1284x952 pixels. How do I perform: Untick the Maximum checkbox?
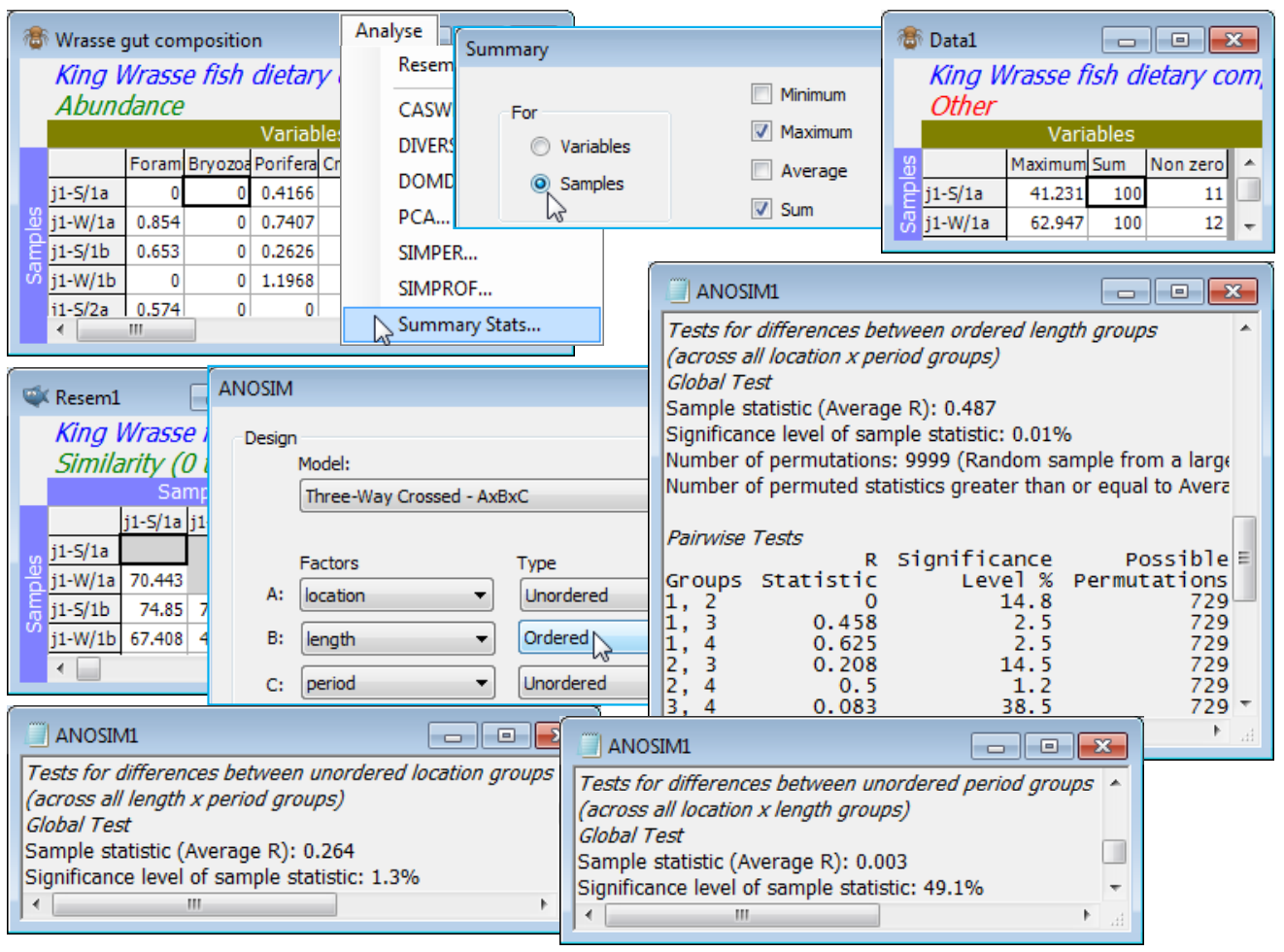[x=761, y=131]
